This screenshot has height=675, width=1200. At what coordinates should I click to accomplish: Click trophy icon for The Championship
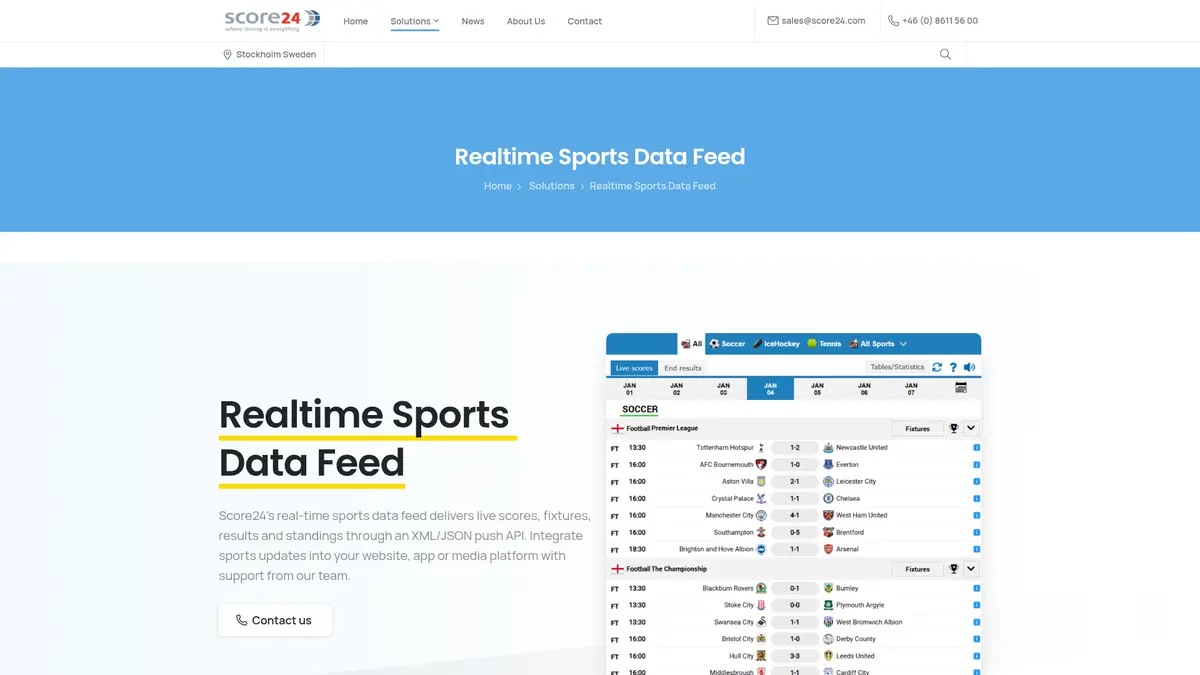(954, 569)
